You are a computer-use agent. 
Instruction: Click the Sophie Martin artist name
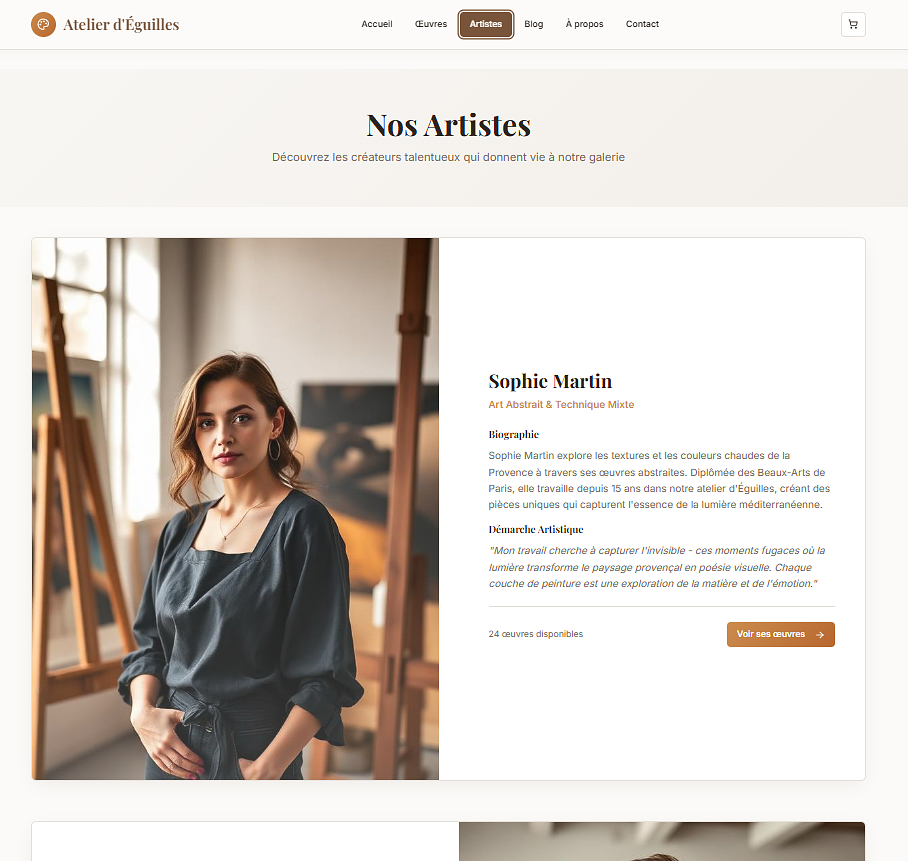550,381
